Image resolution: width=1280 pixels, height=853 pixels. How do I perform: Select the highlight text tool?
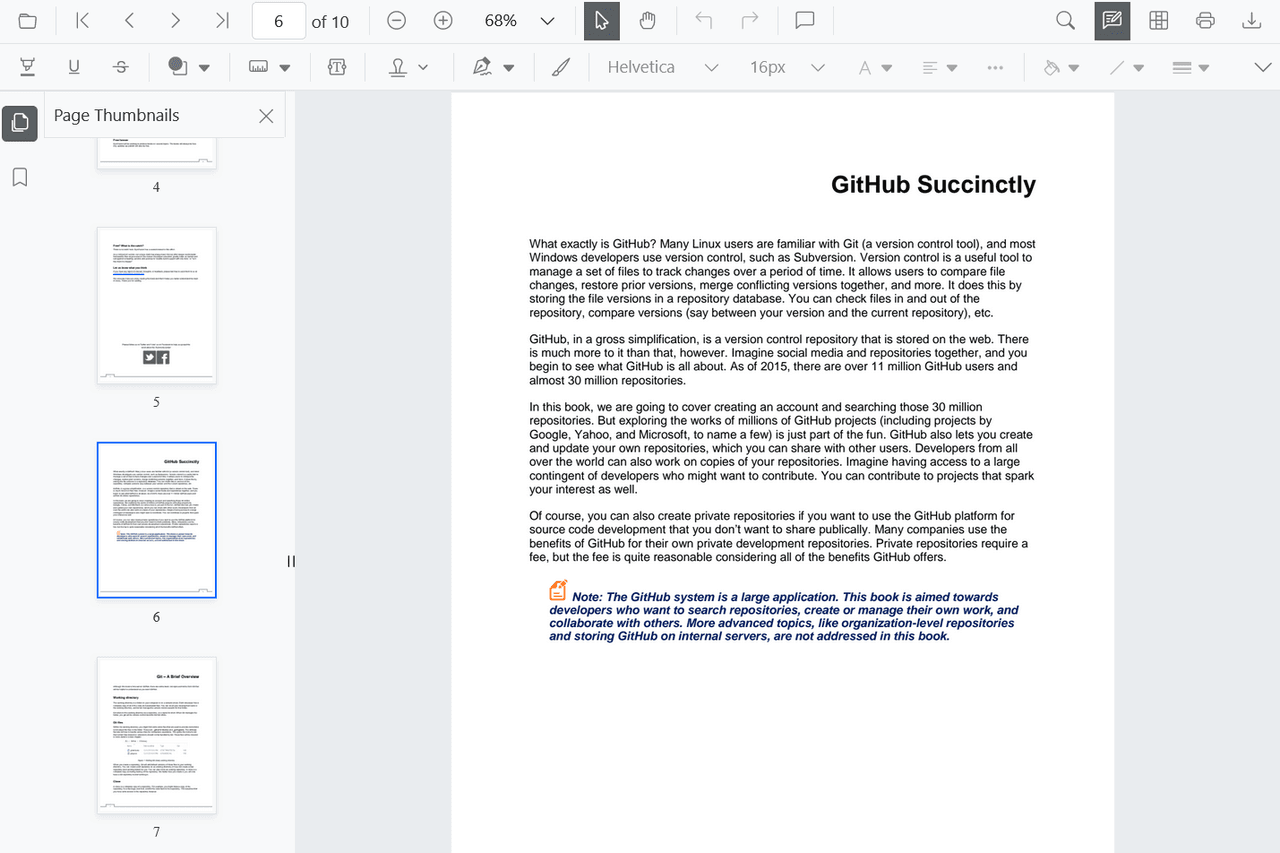tap(28, 67)
